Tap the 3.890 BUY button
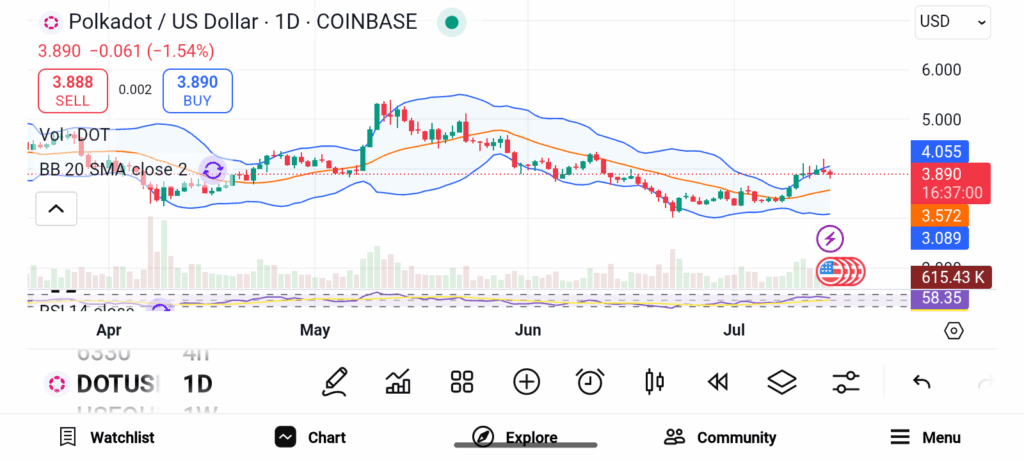 coord(197,91)
